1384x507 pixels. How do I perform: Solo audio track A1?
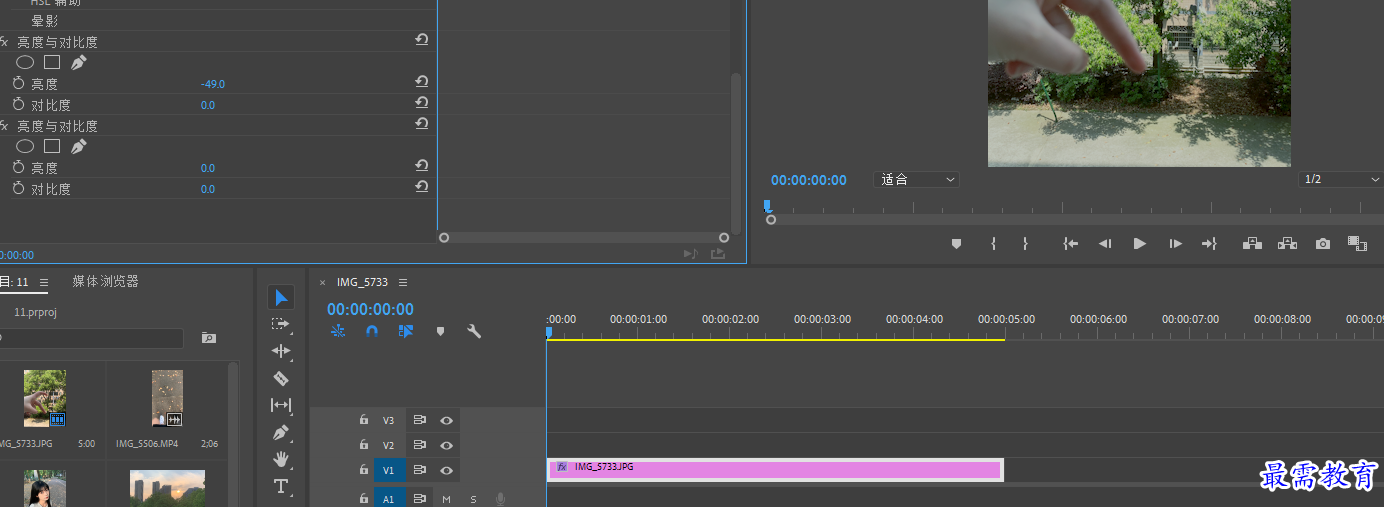tap(473, 498)
